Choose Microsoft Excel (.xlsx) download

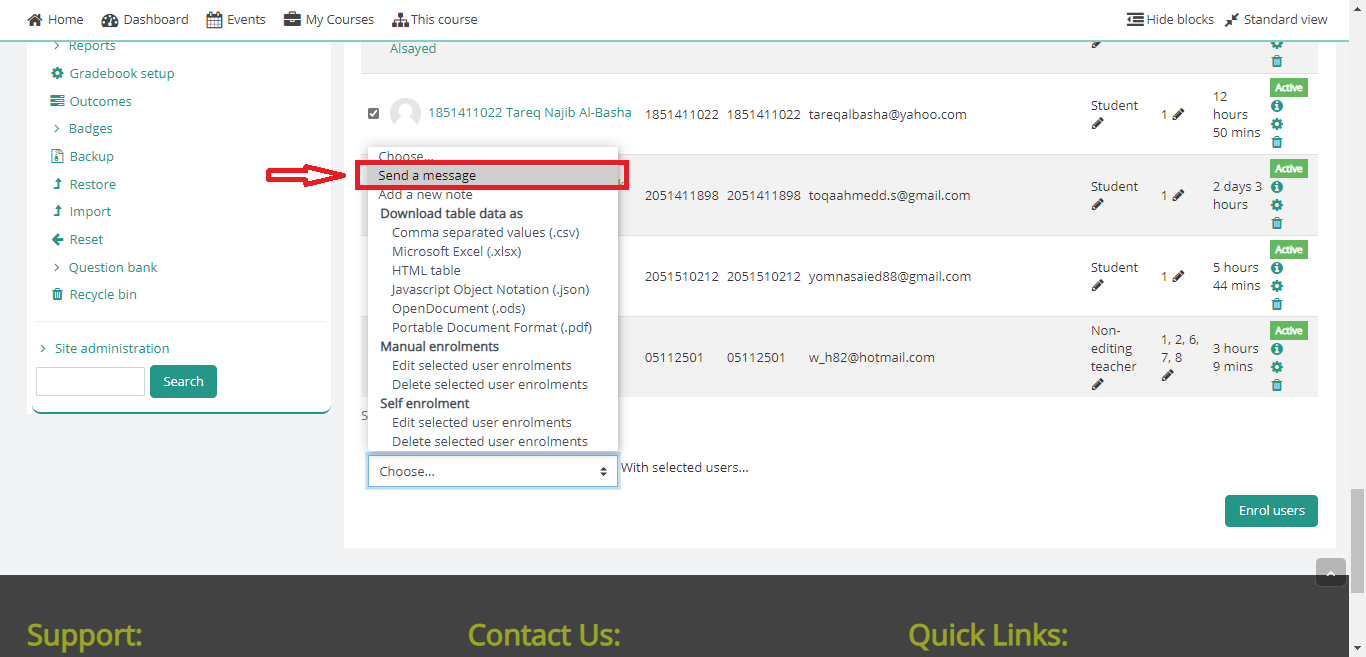click(x=493, y=251)
